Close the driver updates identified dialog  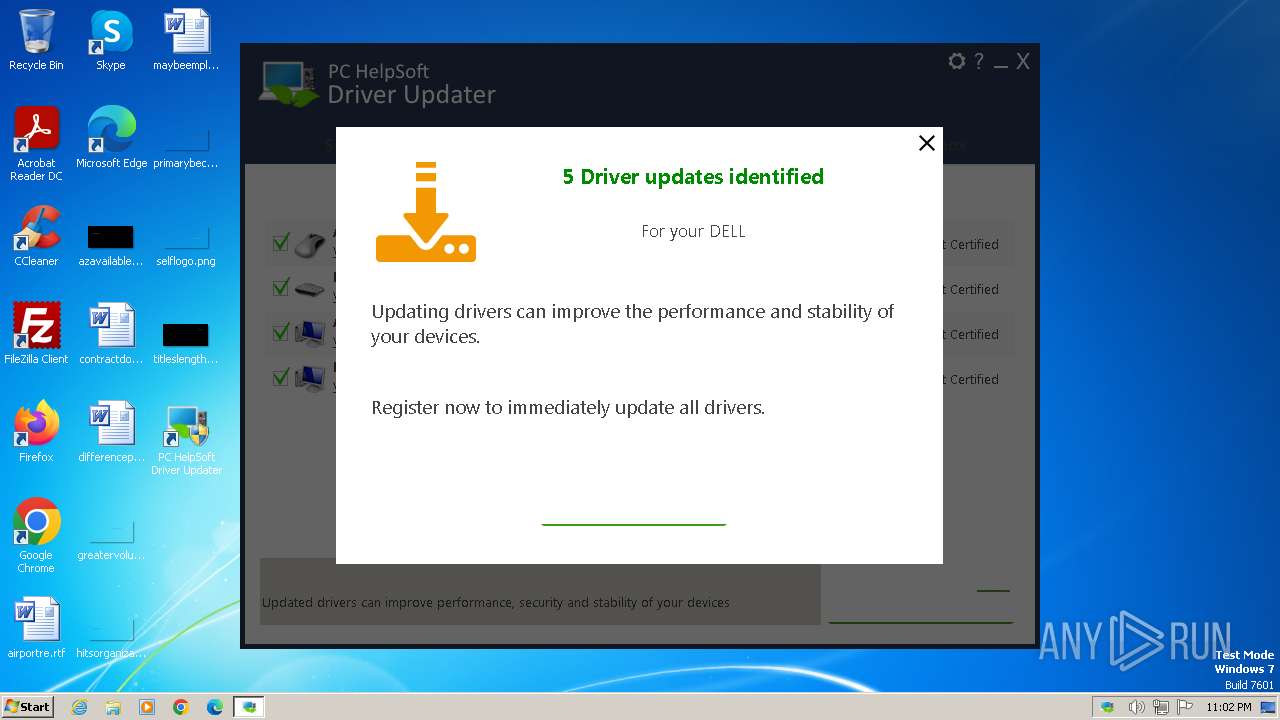pos(927,143)
